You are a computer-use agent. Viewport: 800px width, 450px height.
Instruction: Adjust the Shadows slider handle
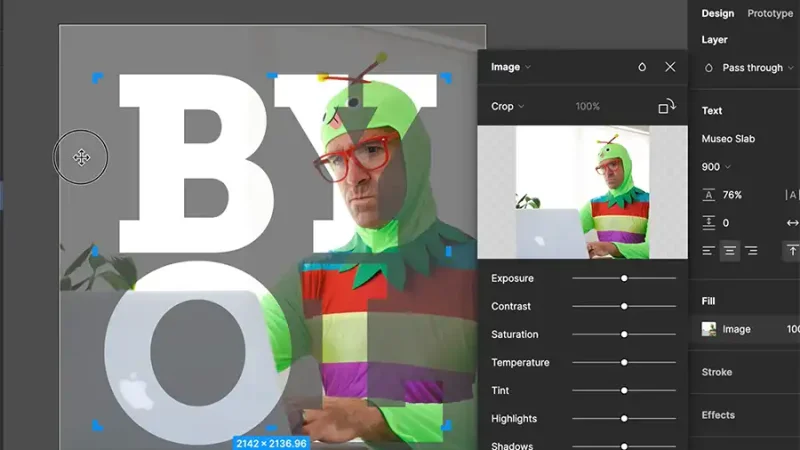623,446
